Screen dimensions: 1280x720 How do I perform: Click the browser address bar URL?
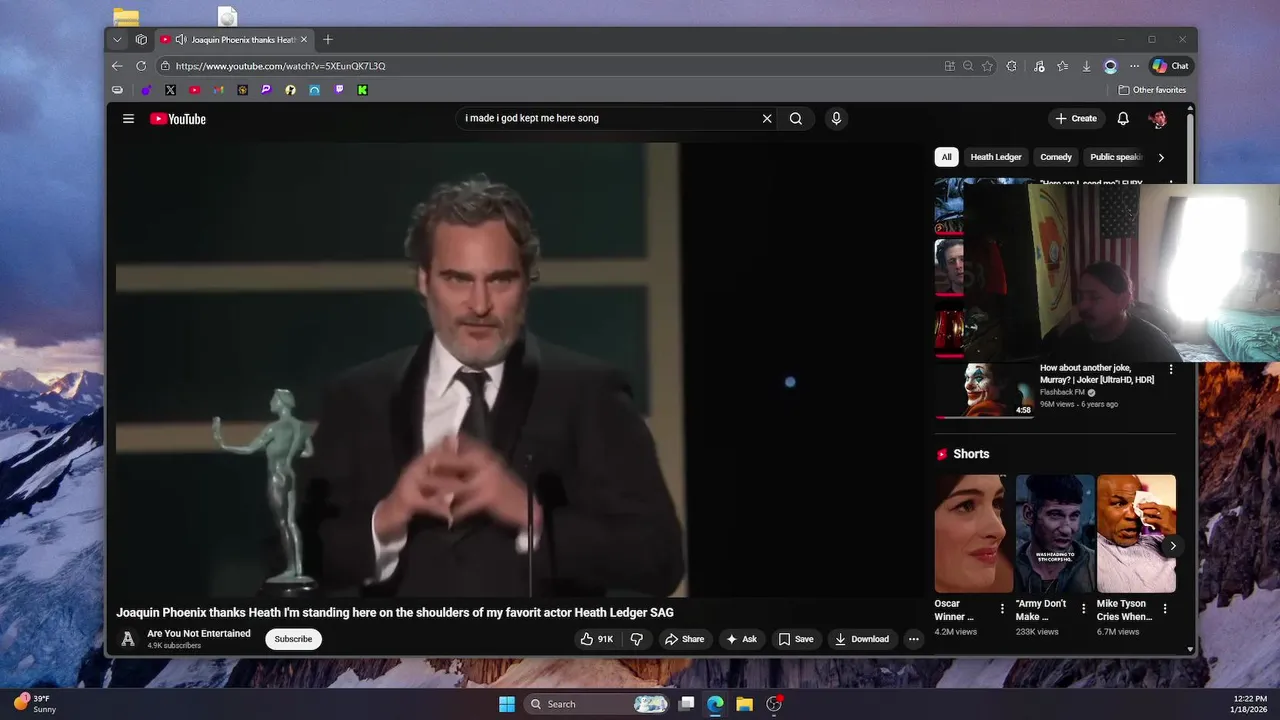point(281,66)
